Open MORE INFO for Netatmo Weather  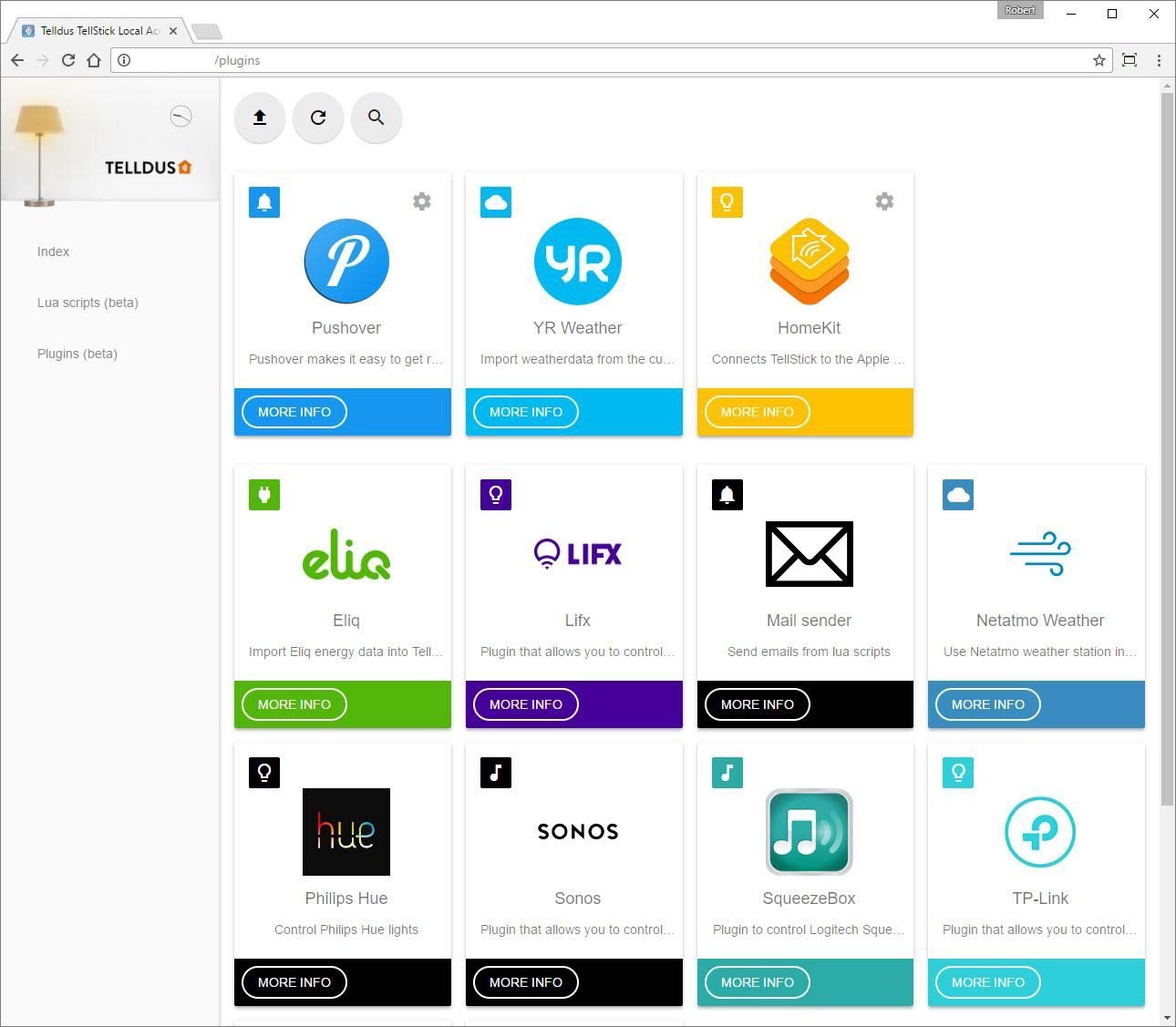[x=988, y=704]
